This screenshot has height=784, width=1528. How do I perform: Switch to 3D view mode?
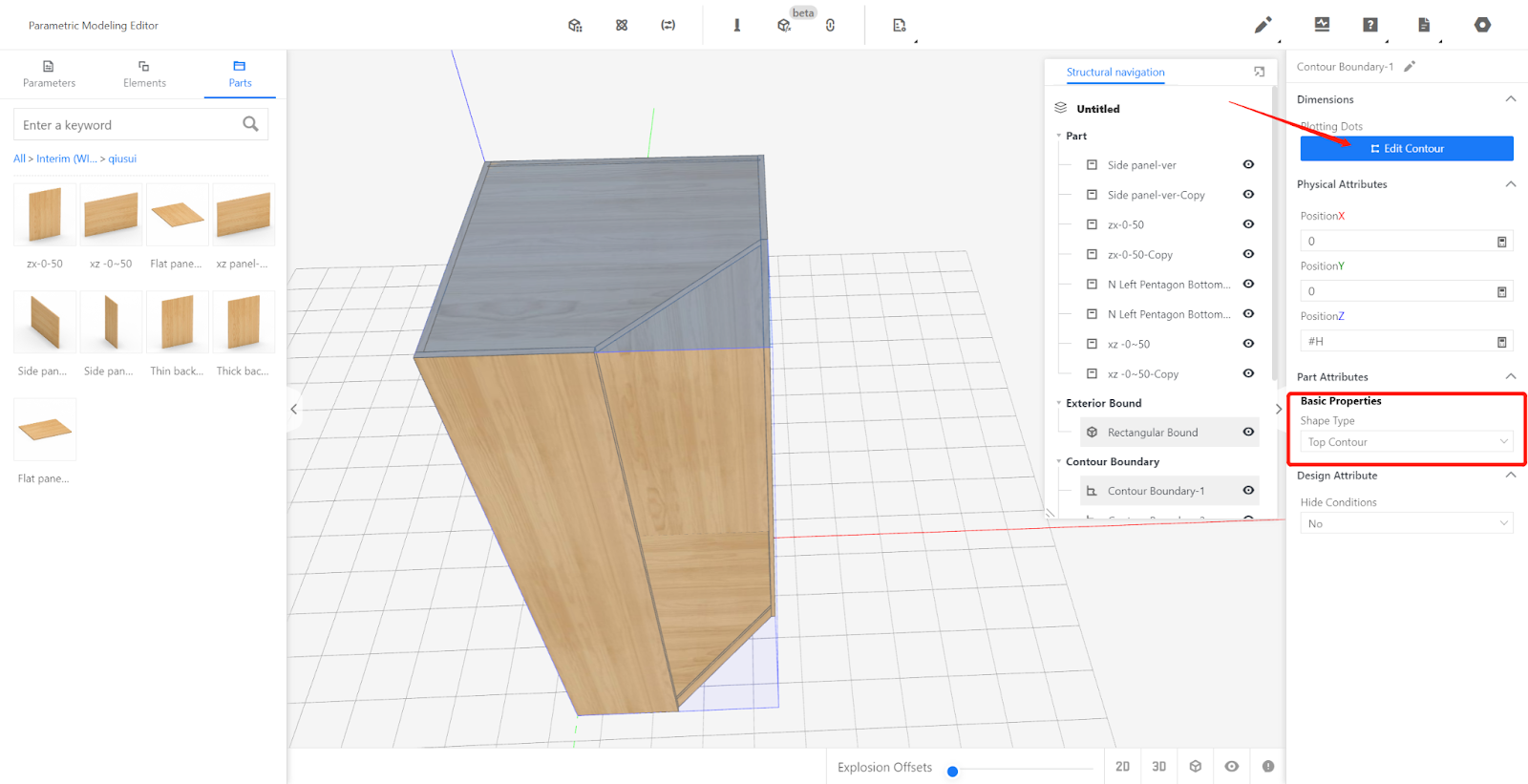(1158, 766)
